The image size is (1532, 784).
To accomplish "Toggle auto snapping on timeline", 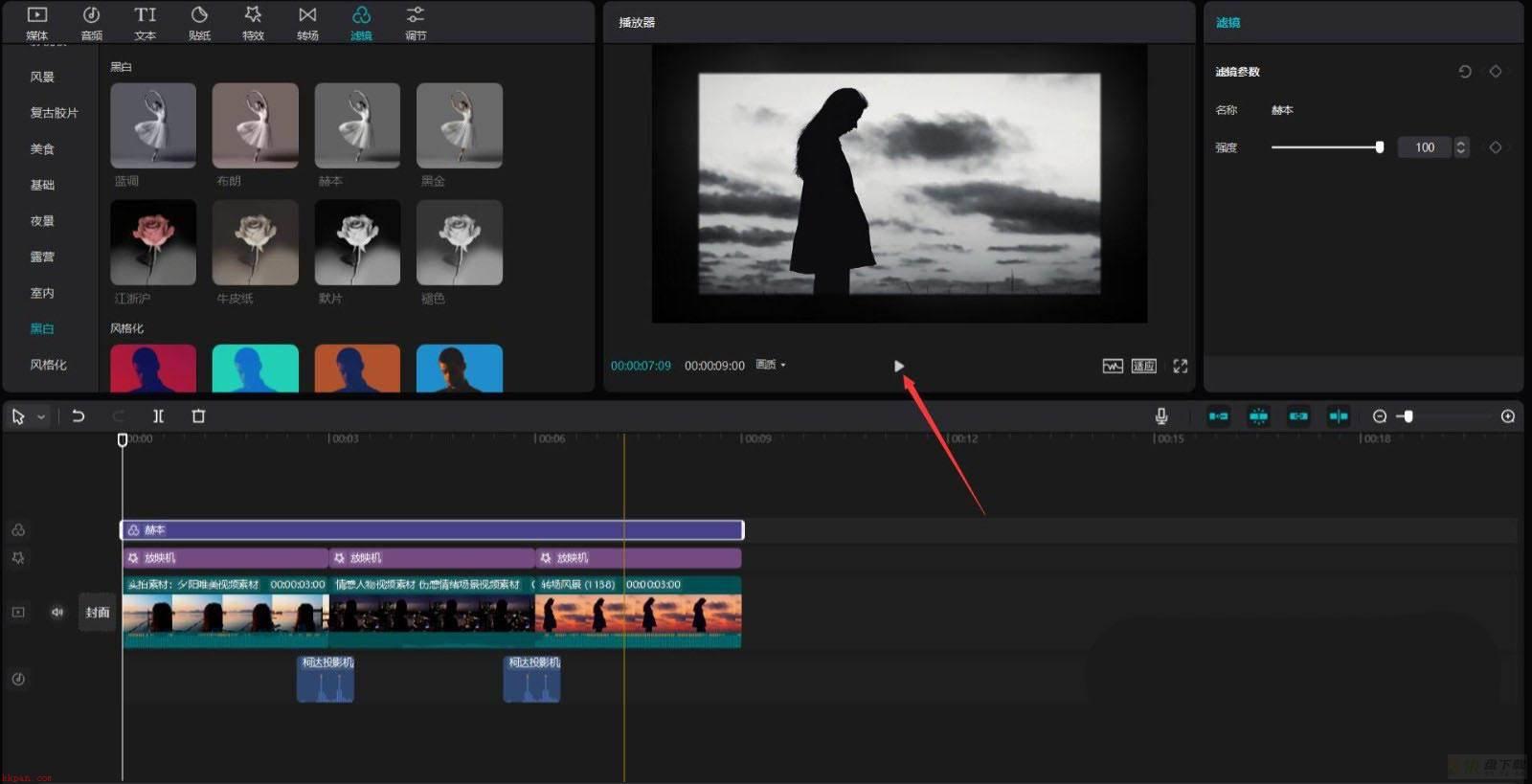I will [1258, 415].
